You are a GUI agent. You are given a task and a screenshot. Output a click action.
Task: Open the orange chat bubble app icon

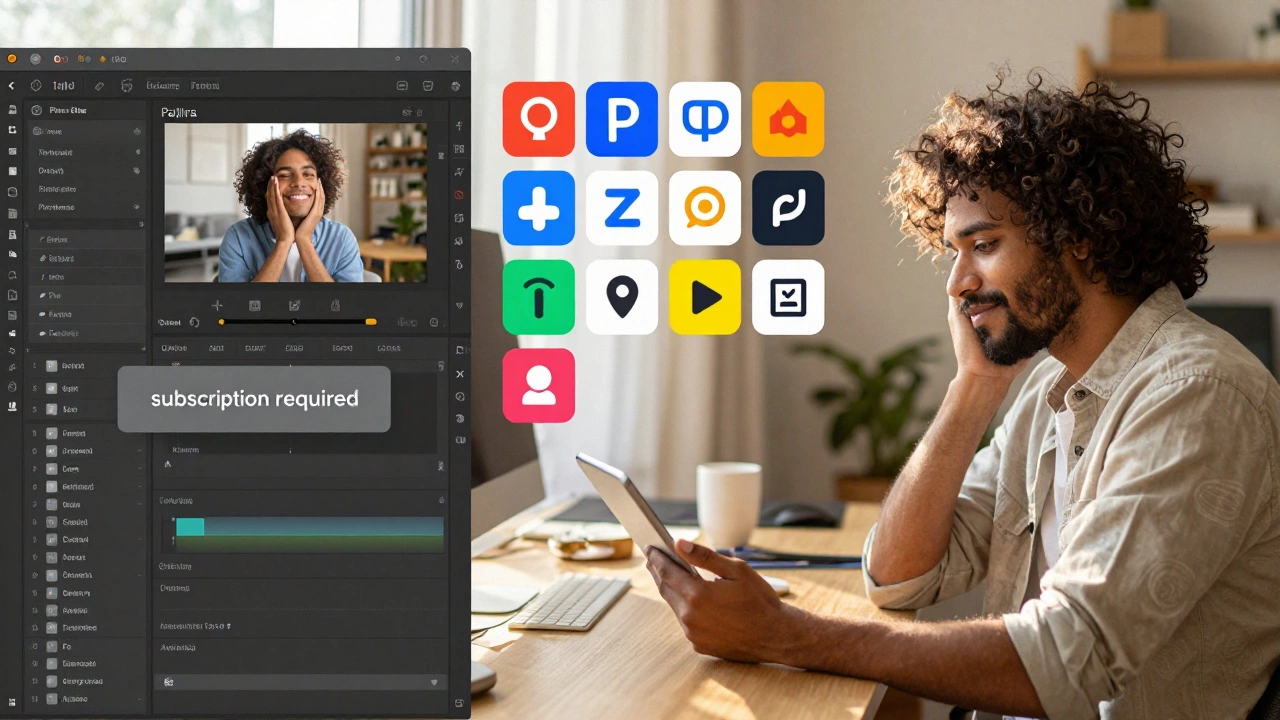point(705,208)
